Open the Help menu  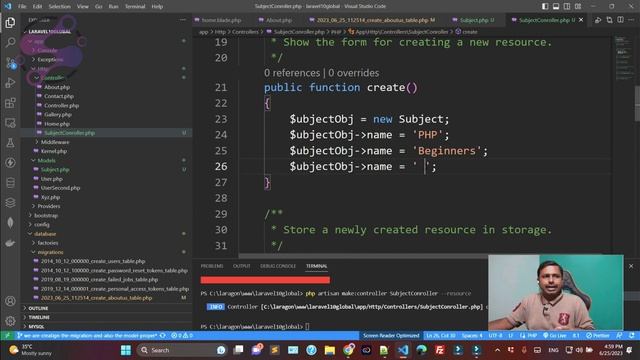coord(157,7)
